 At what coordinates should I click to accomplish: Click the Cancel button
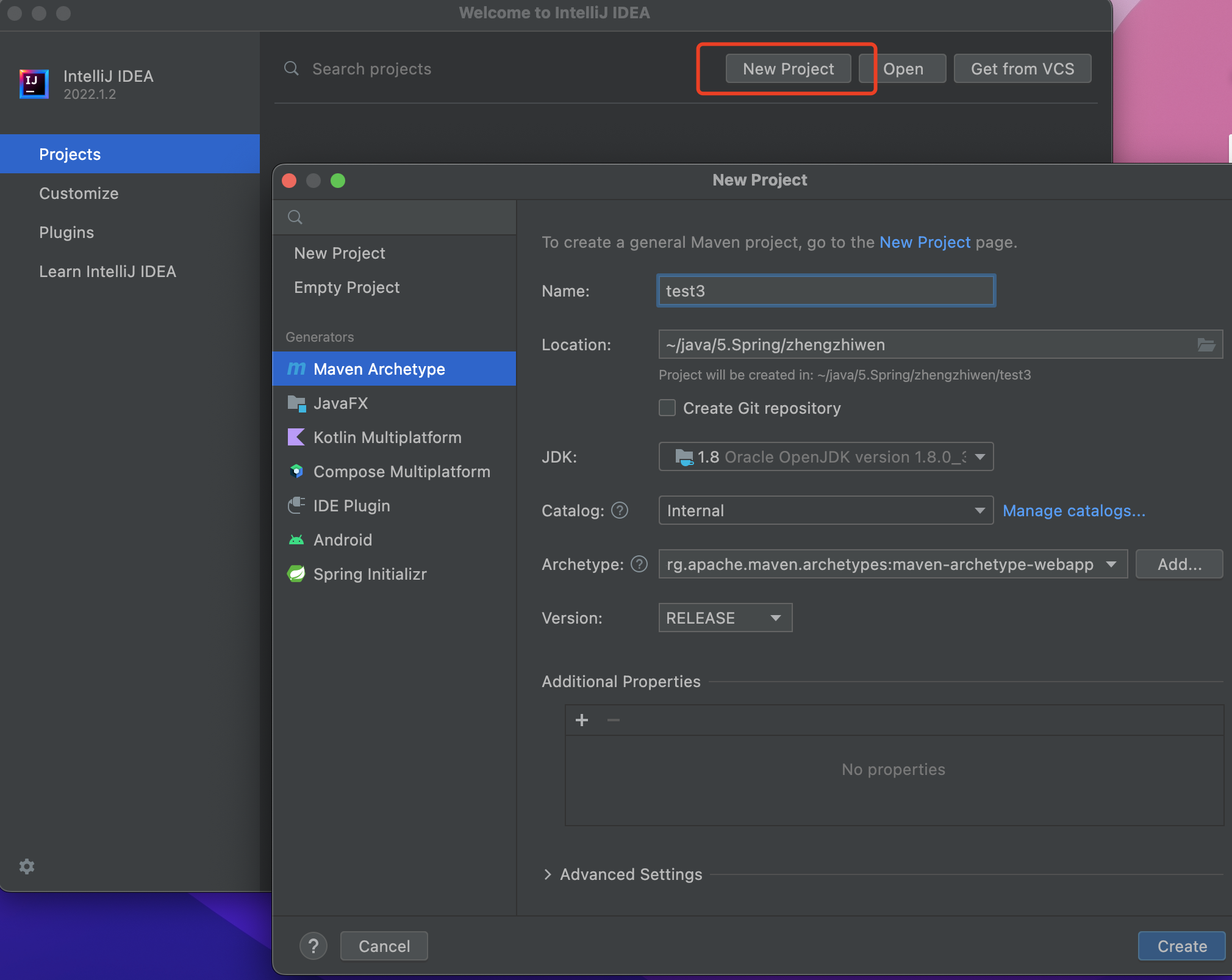384,946
